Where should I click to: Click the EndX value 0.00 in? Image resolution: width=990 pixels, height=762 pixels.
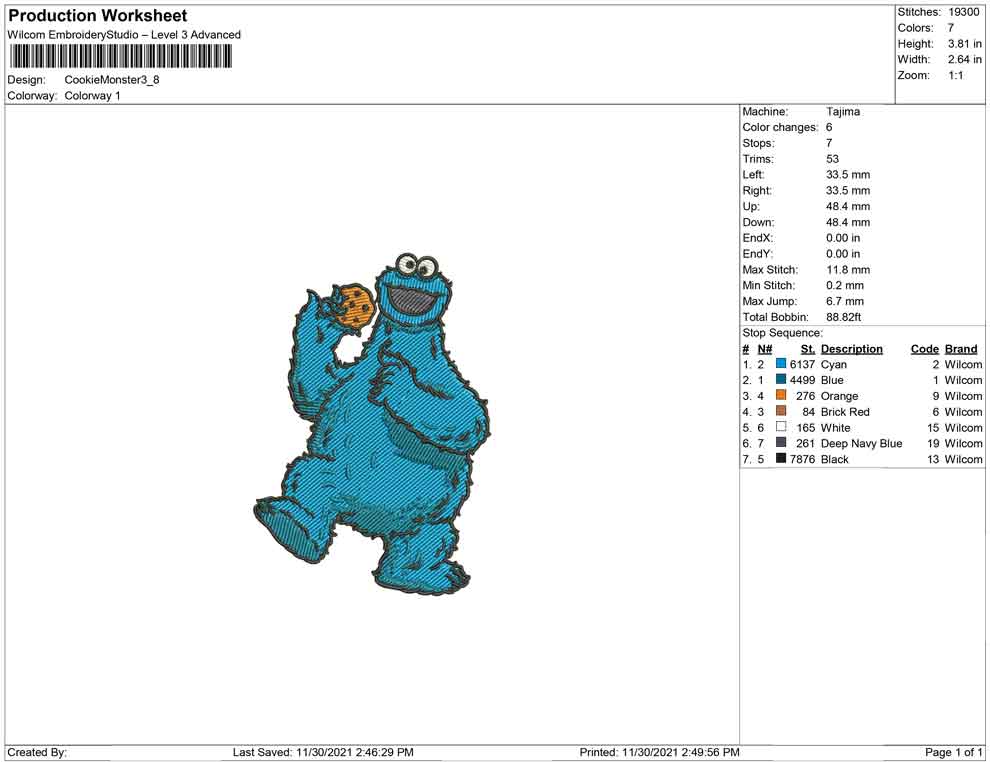(x=843, y=238)
